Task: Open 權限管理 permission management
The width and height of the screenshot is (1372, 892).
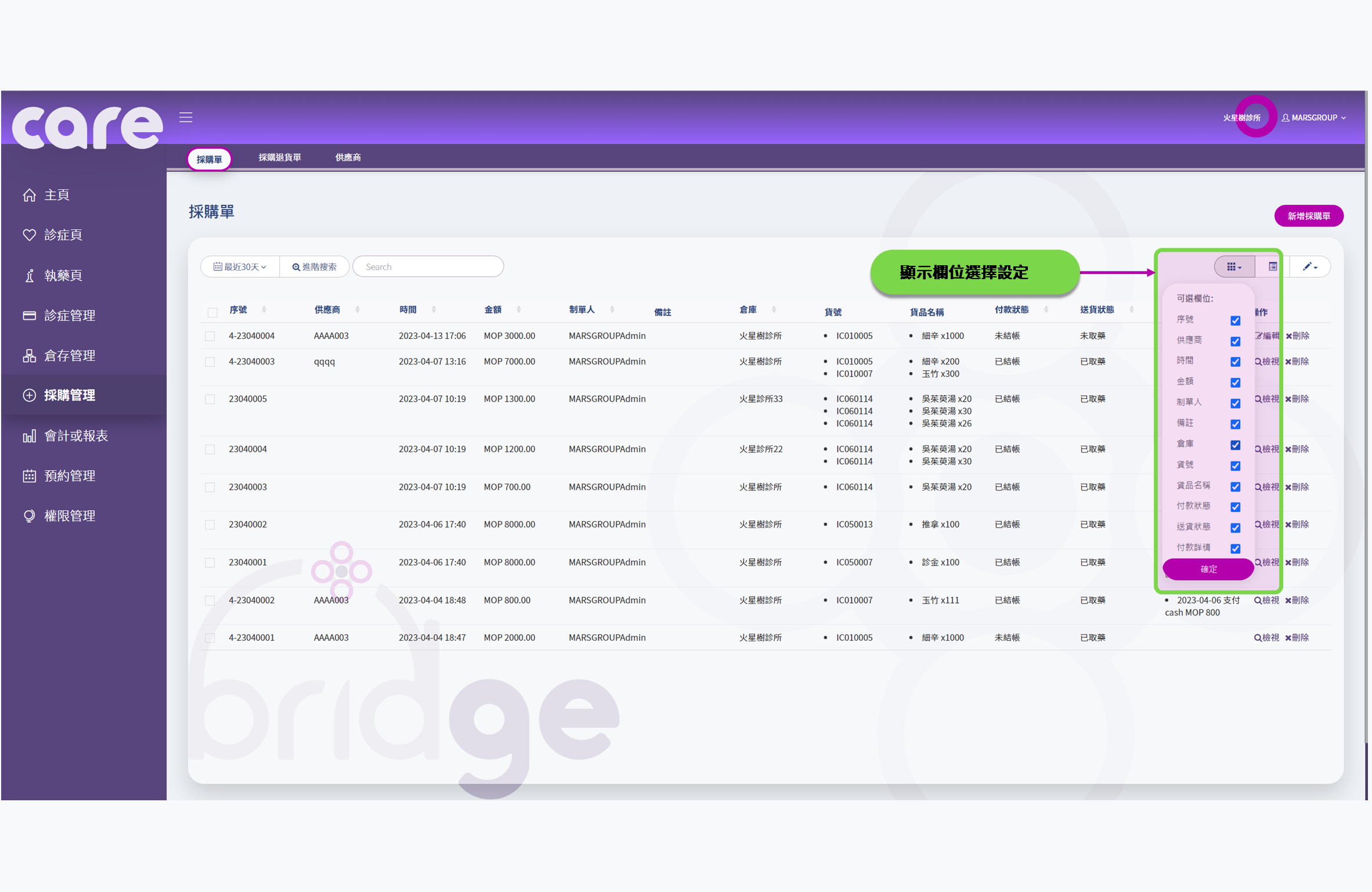Action: click(70, 515)
